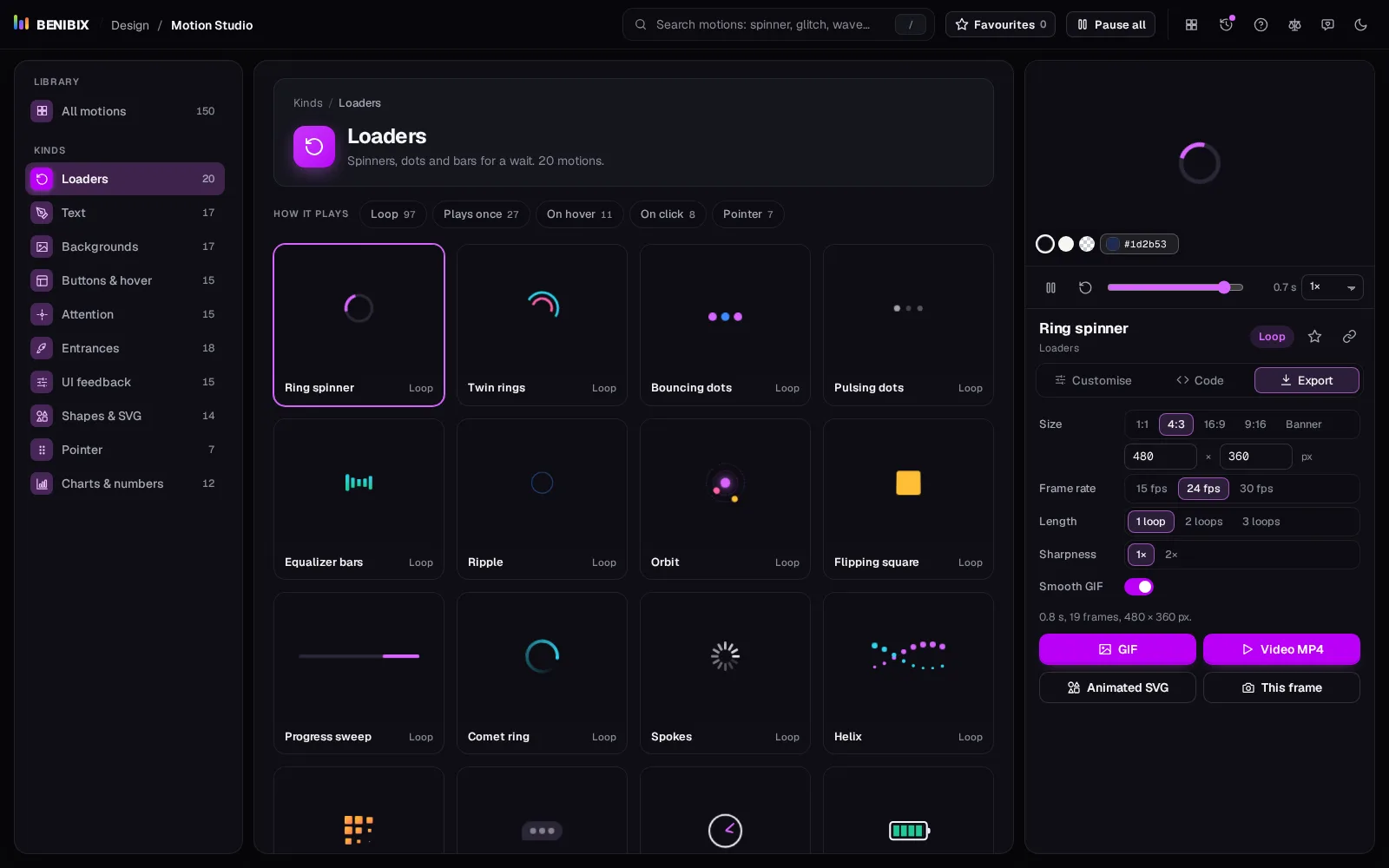The width and height of the screenshot is (1389, 868).
Task: Focus the search motions field
Action: click(778, 24)
